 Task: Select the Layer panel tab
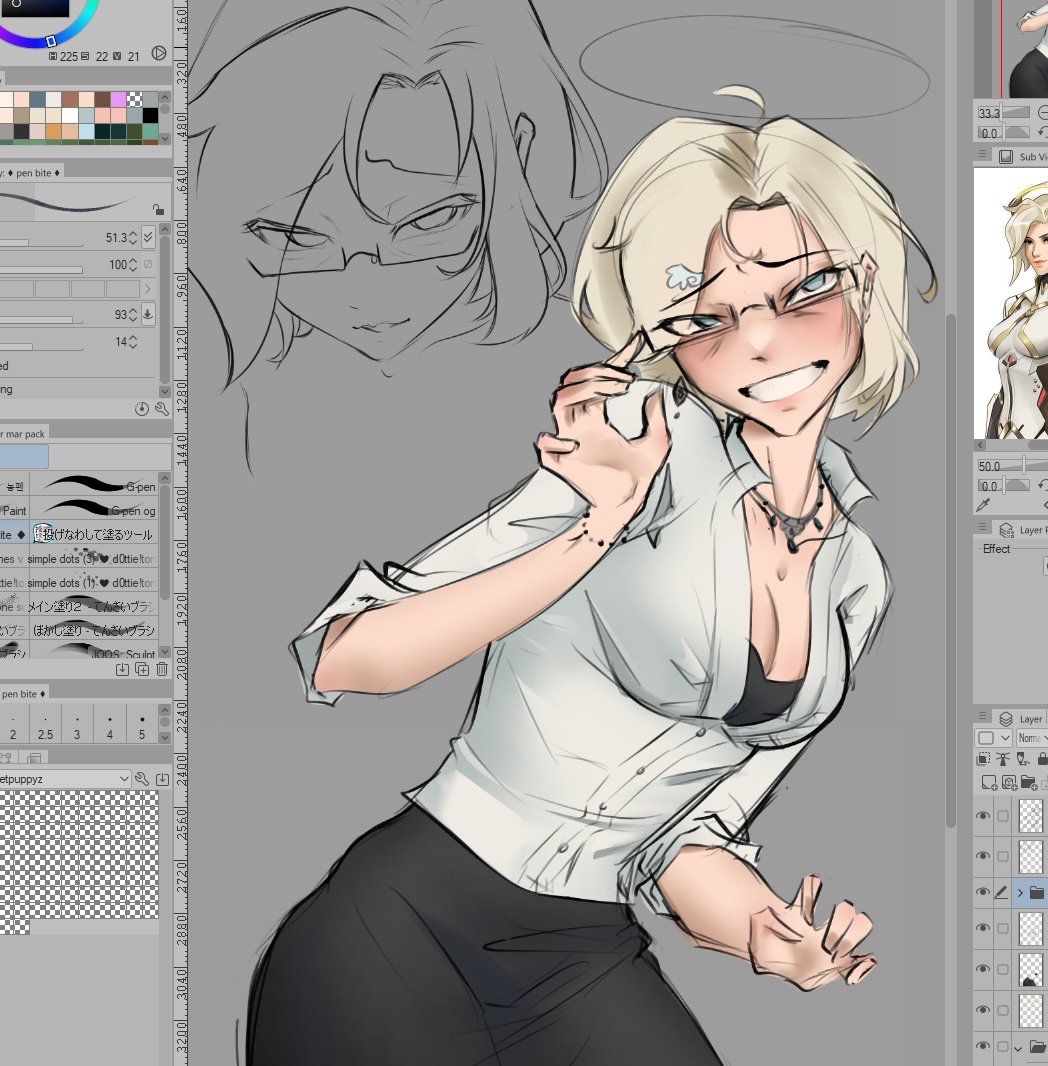tap(1021, 719)
